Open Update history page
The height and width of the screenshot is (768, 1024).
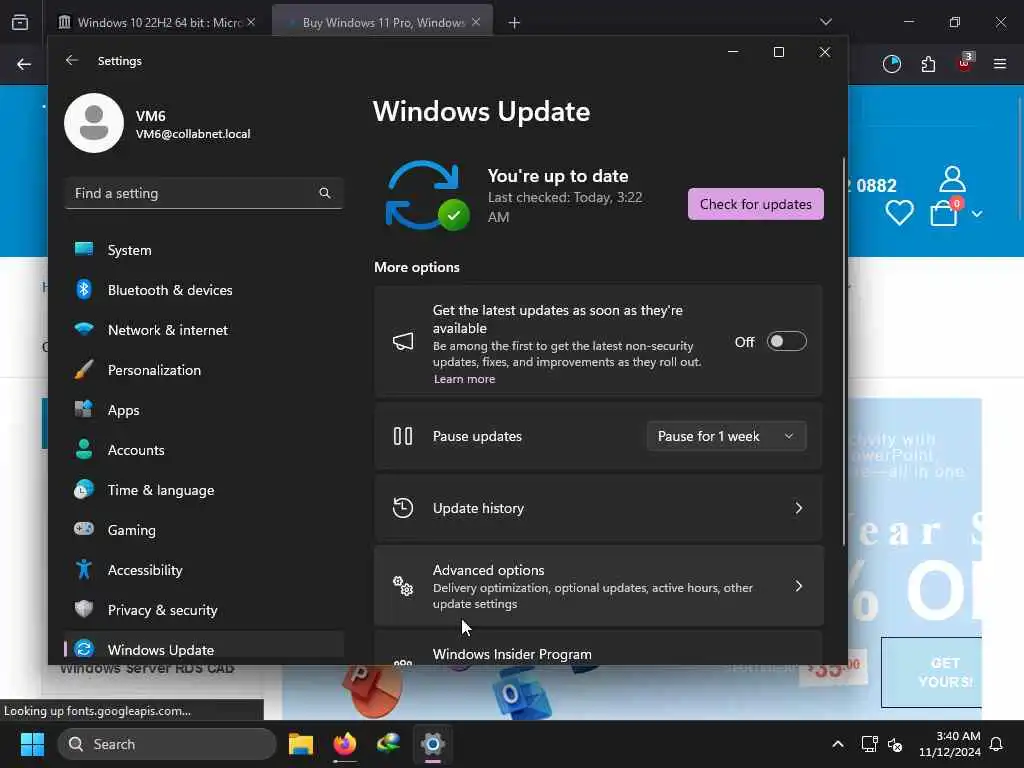pos(598,508)
